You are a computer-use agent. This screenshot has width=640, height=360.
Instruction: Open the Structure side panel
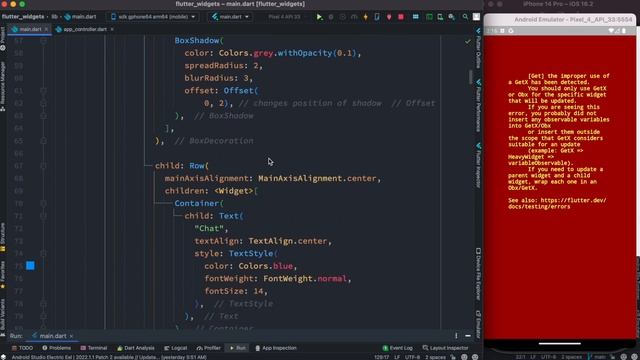coord(3,237)
